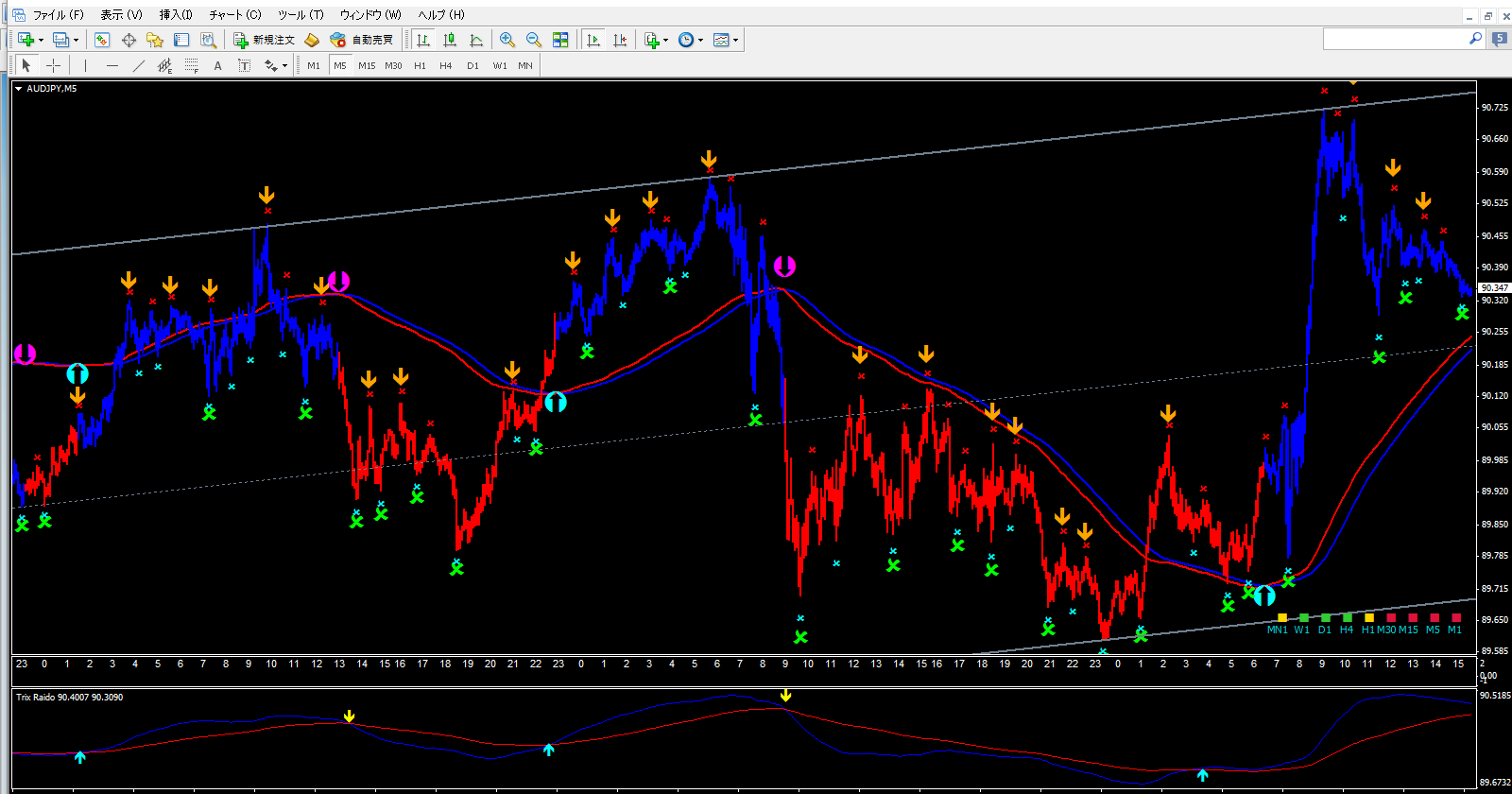Image resolution: width=1512 pixels, height=794 pixels.
Task: Switch chart to M1 timeframe in toolbar
Action: click(x=314, y=65)
